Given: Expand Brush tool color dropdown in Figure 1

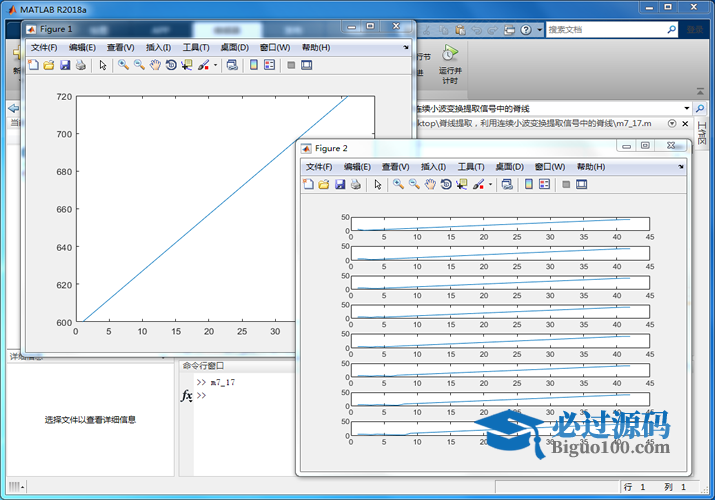Looking at the screenshot, I should coord(215,65).
